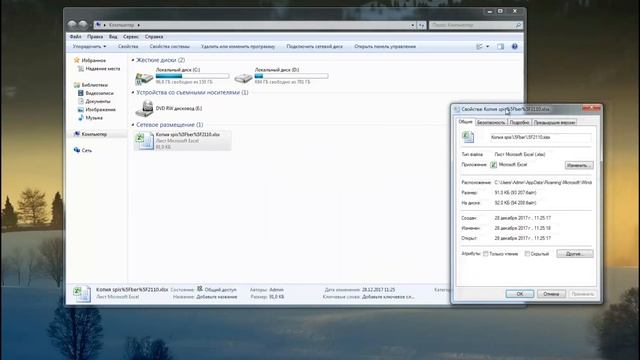Image resolution: width=640 pixels, height=360 pixels.
Task: Click the Видеозаписи library icon
Action: click(80, 93)
